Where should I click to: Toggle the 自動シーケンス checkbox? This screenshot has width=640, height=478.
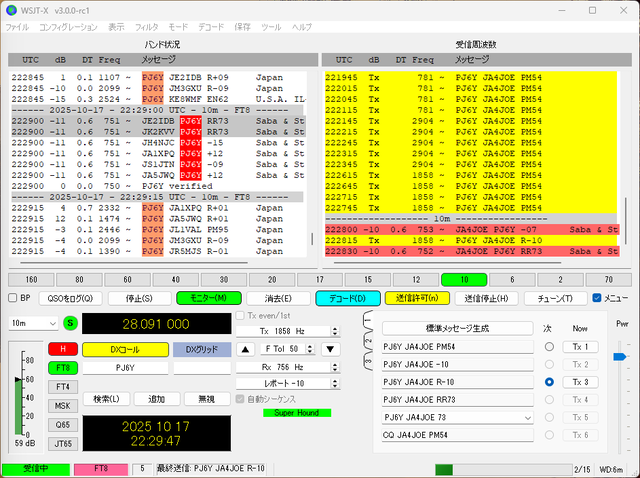click(240, 399)
